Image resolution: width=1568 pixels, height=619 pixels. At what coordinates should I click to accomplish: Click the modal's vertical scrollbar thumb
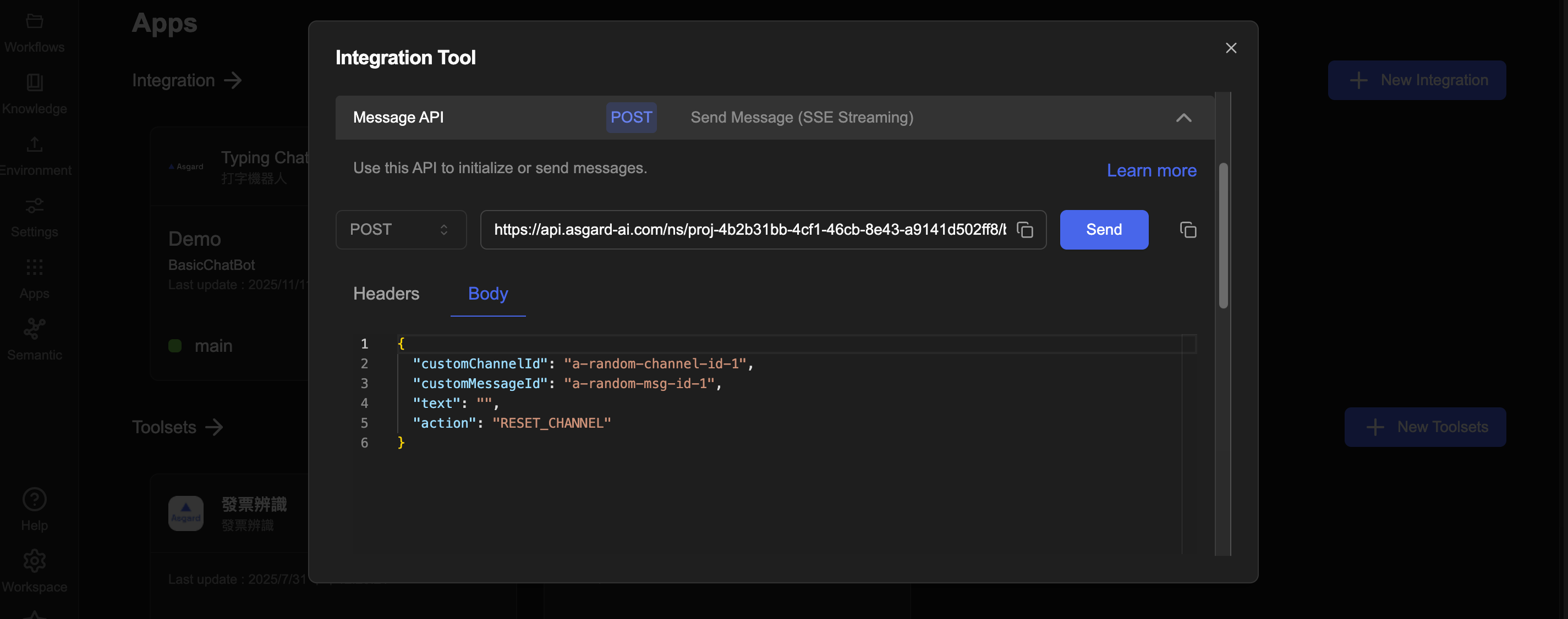coord(1223,236)
